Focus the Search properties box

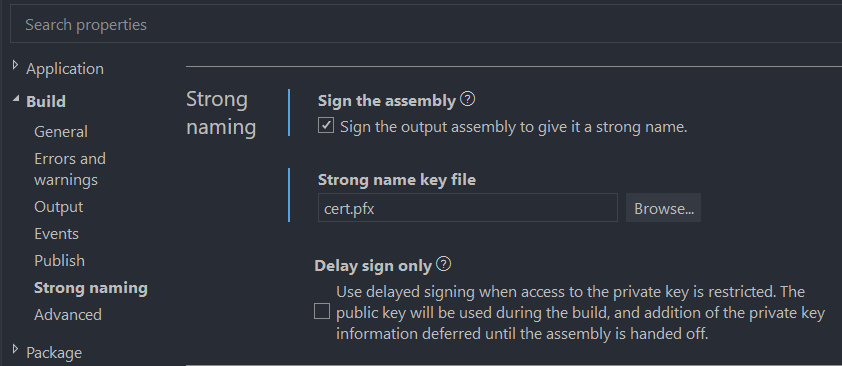tap(426, 24)
